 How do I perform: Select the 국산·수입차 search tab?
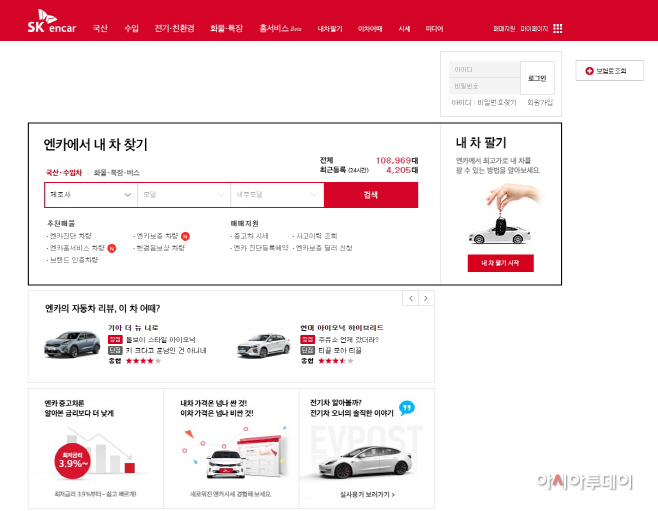click(64, 172)
